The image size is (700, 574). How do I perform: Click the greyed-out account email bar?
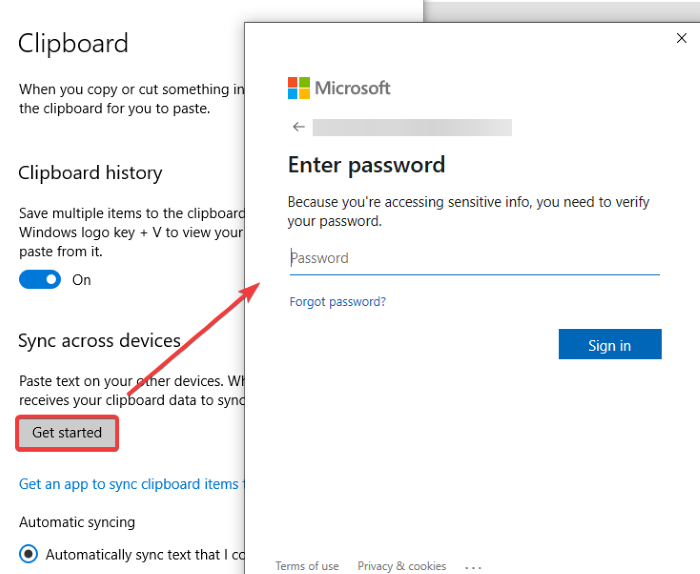point(412,127)
